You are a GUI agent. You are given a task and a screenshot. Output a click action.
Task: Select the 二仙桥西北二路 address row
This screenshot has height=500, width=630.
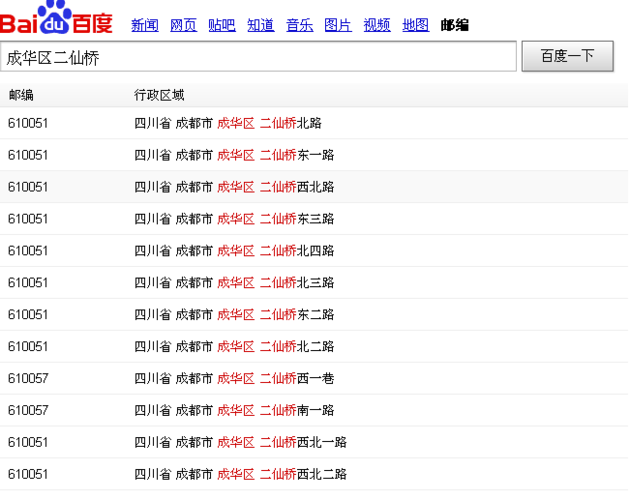coord(240,474)
